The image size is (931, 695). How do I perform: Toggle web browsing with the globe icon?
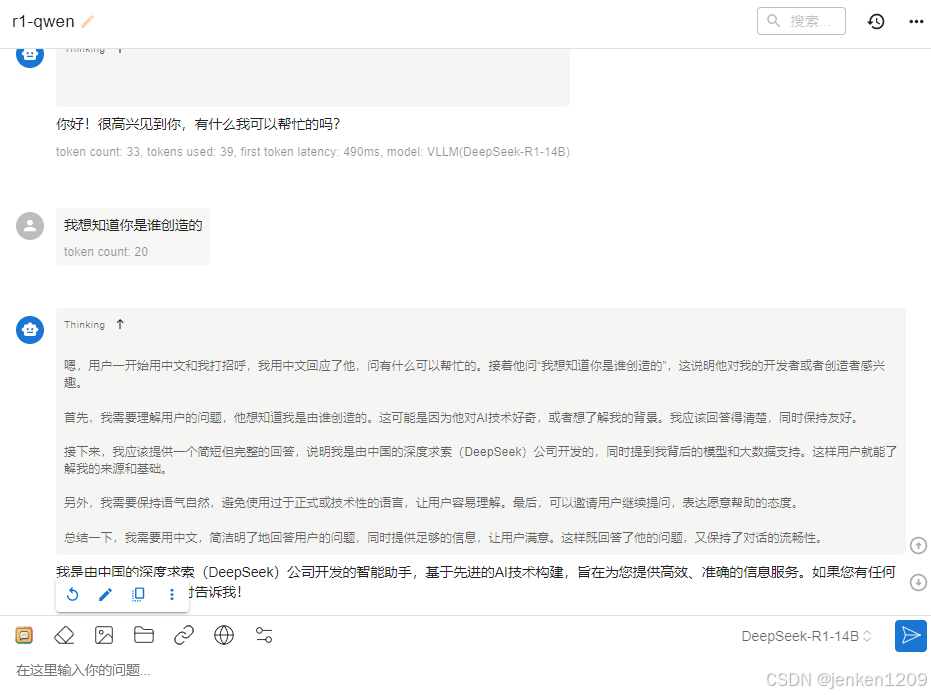coord(224,635)
